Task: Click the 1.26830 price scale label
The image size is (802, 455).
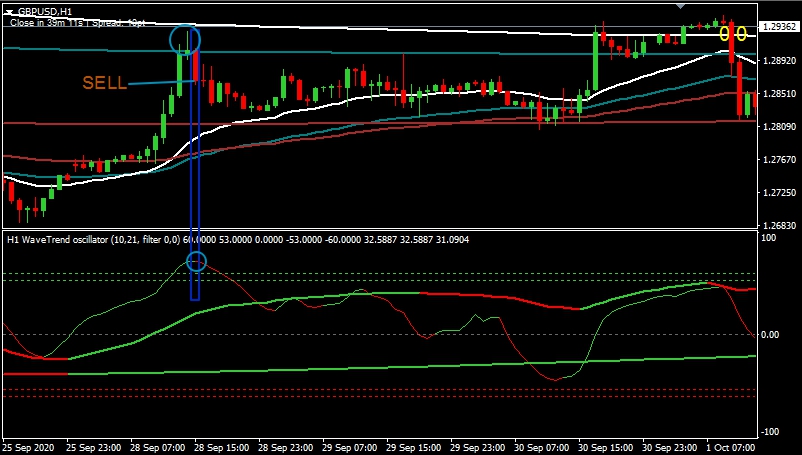Action: pyautogui.click(x=780, y=225)
